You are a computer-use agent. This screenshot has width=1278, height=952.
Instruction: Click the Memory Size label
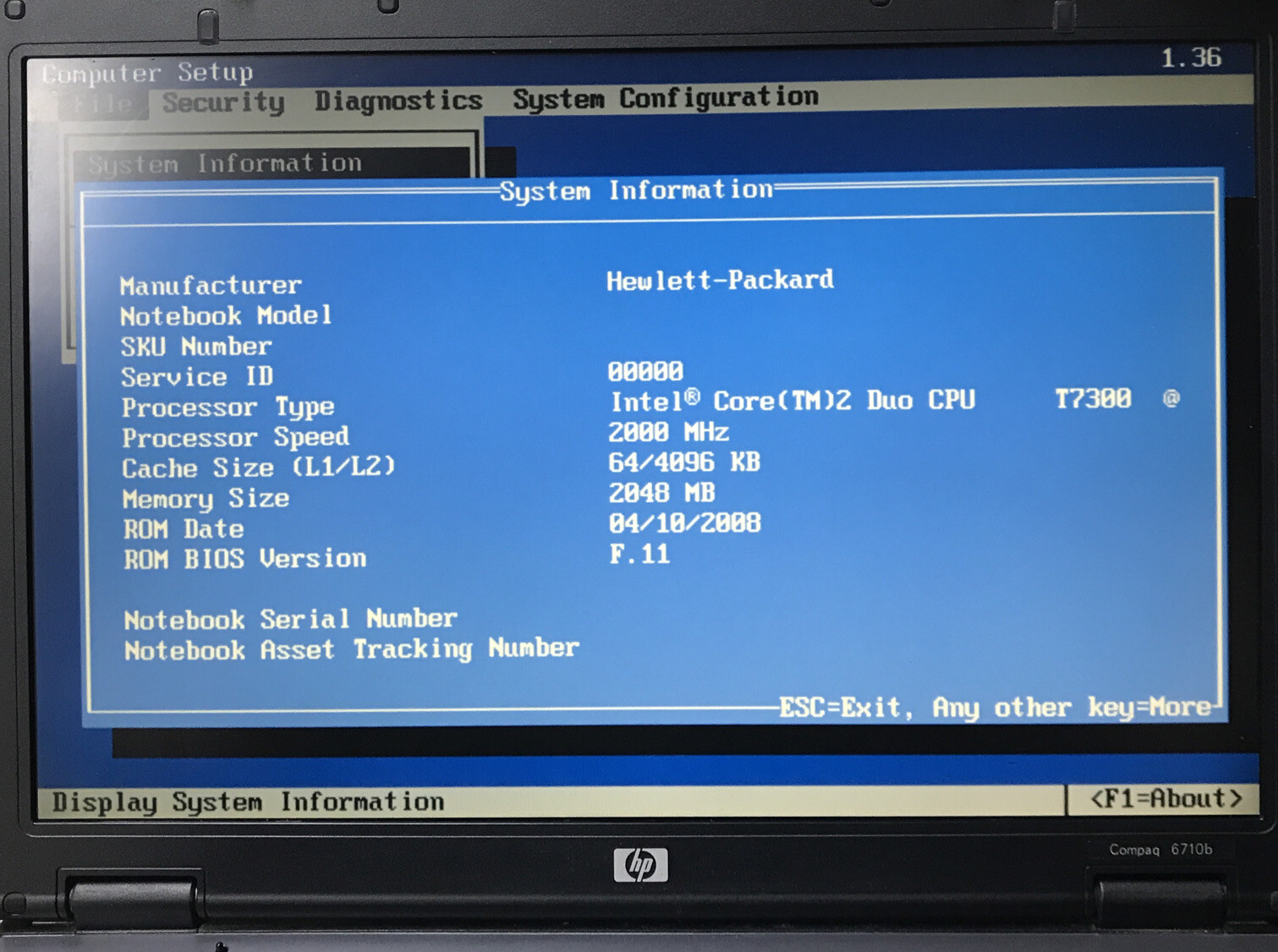206,498
